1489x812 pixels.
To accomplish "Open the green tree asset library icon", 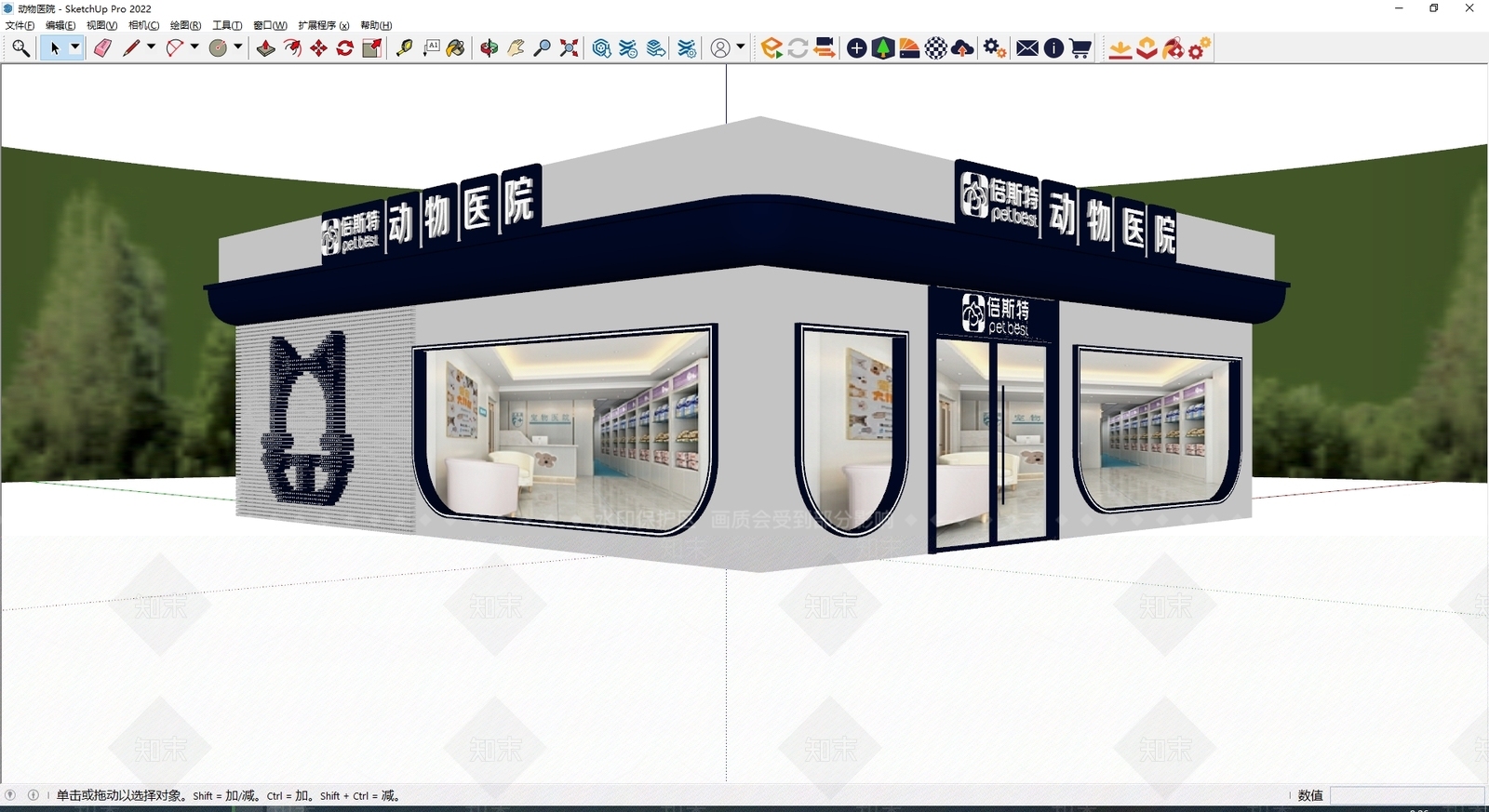I will [883, 48].
